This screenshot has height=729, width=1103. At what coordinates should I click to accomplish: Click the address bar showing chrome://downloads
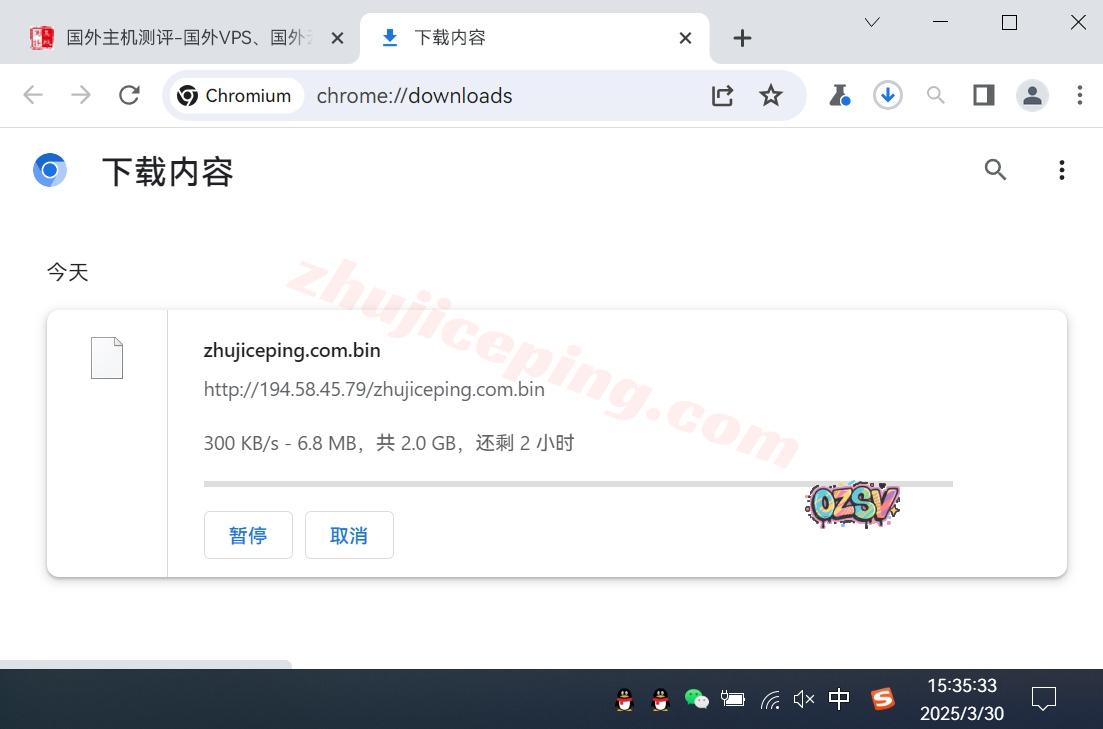click(500, 96)
